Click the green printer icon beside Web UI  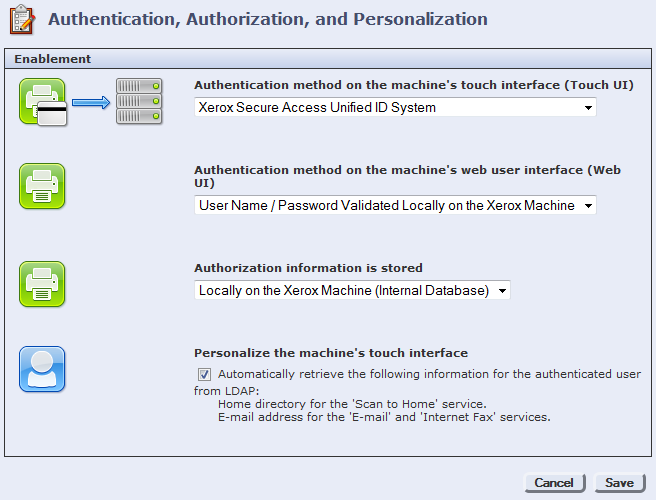42,187
